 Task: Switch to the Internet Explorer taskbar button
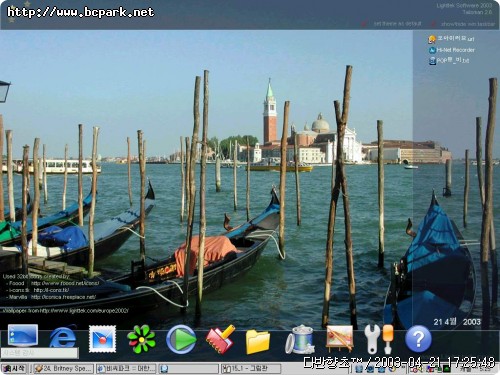[126, 369]
